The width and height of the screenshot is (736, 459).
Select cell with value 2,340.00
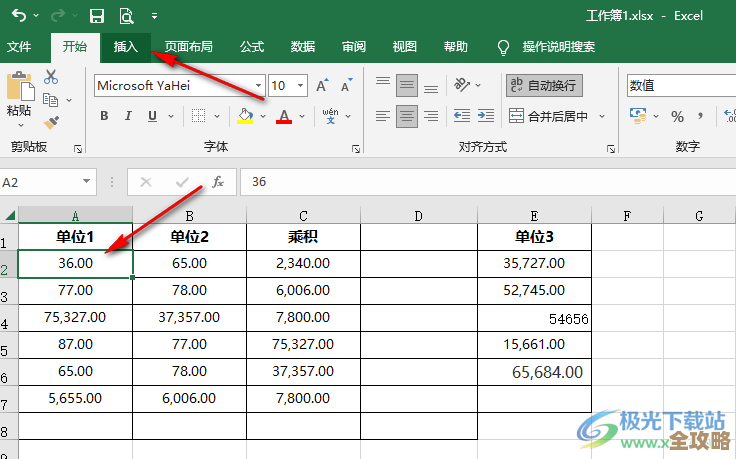(x=303, y=263)
